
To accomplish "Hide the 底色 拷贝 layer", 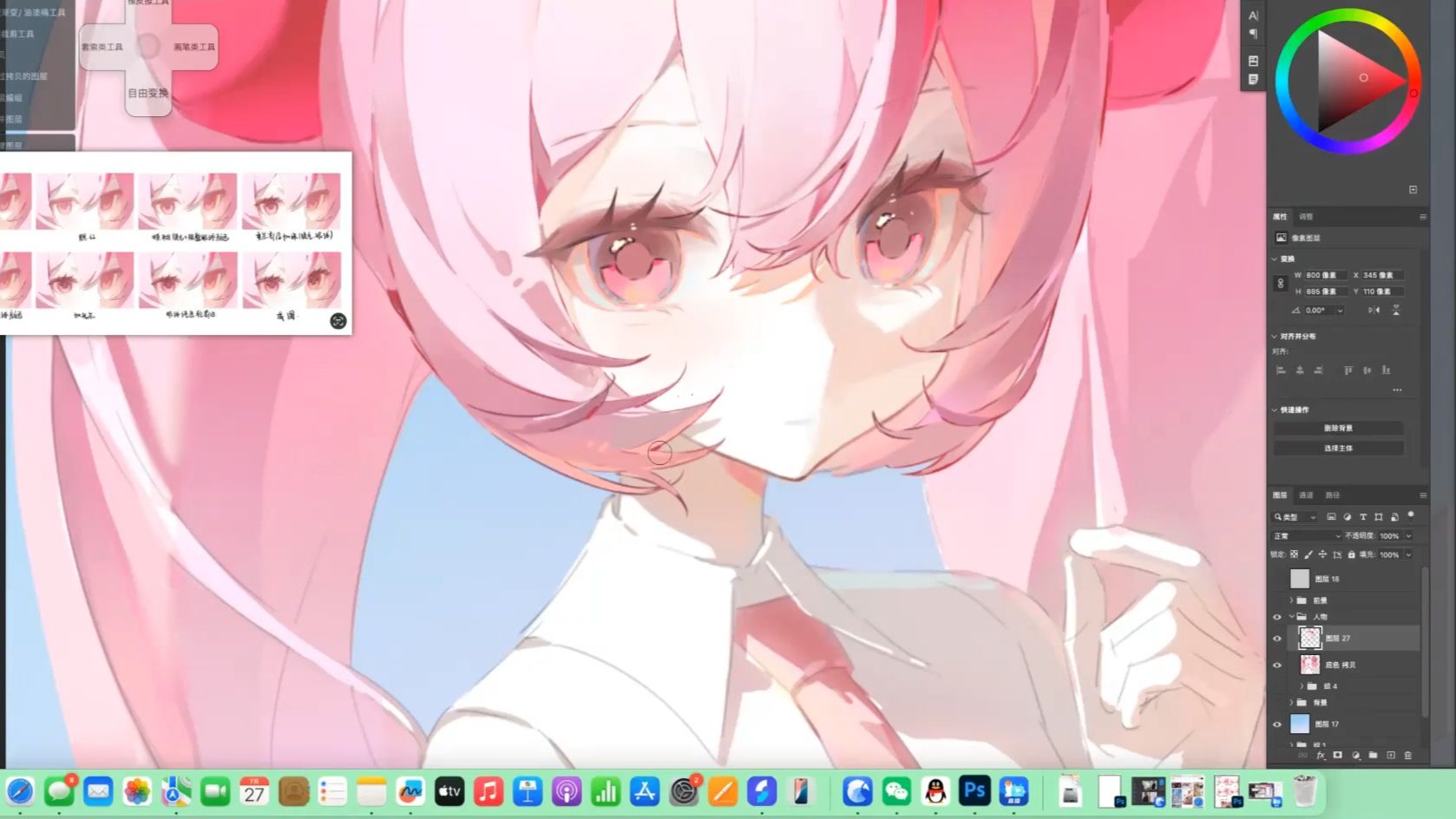I will click(1276, 665).
